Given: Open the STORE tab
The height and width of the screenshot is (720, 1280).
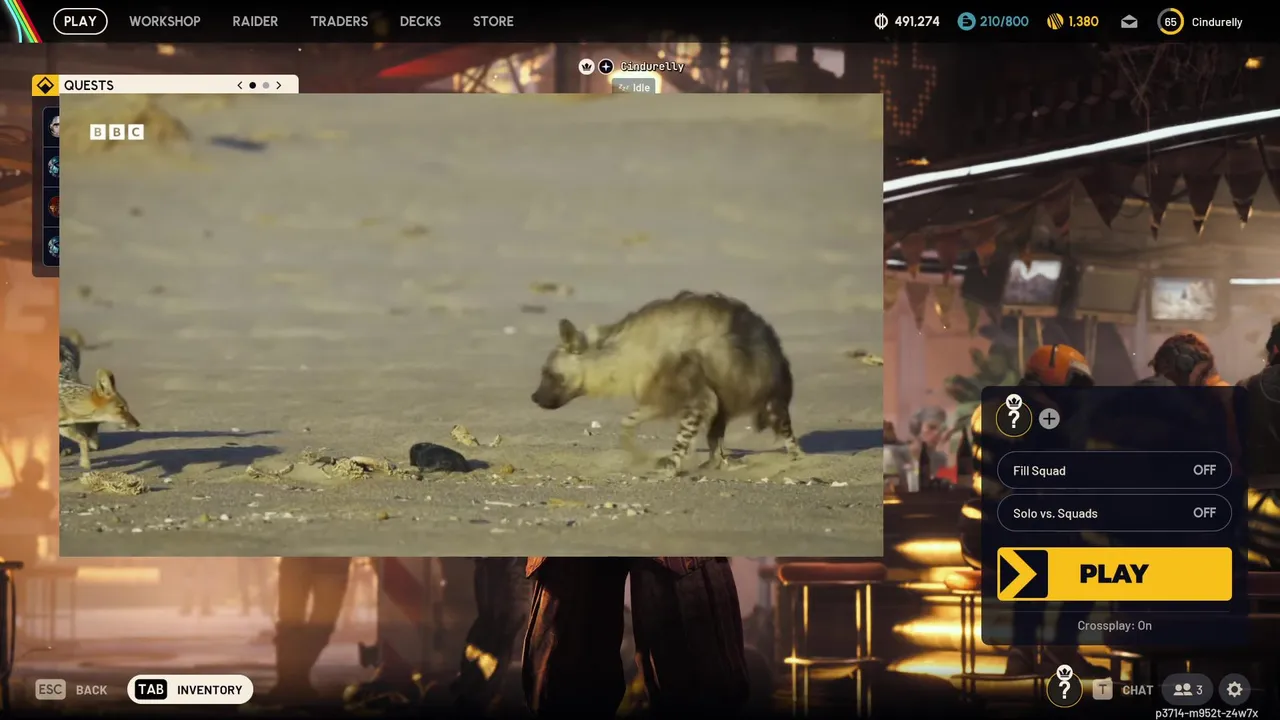Looking at the screenshot, I should [493, 21].
